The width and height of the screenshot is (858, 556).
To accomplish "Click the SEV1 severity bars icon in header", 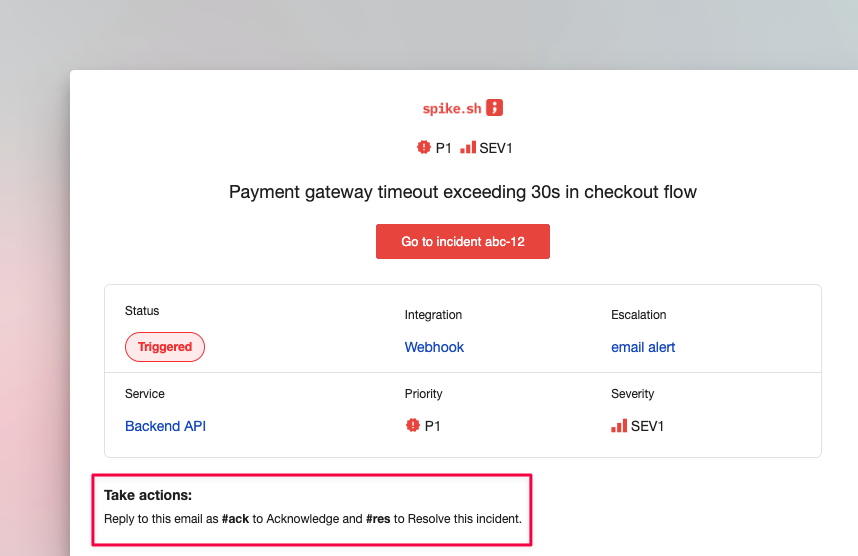I will pos(468,147).
